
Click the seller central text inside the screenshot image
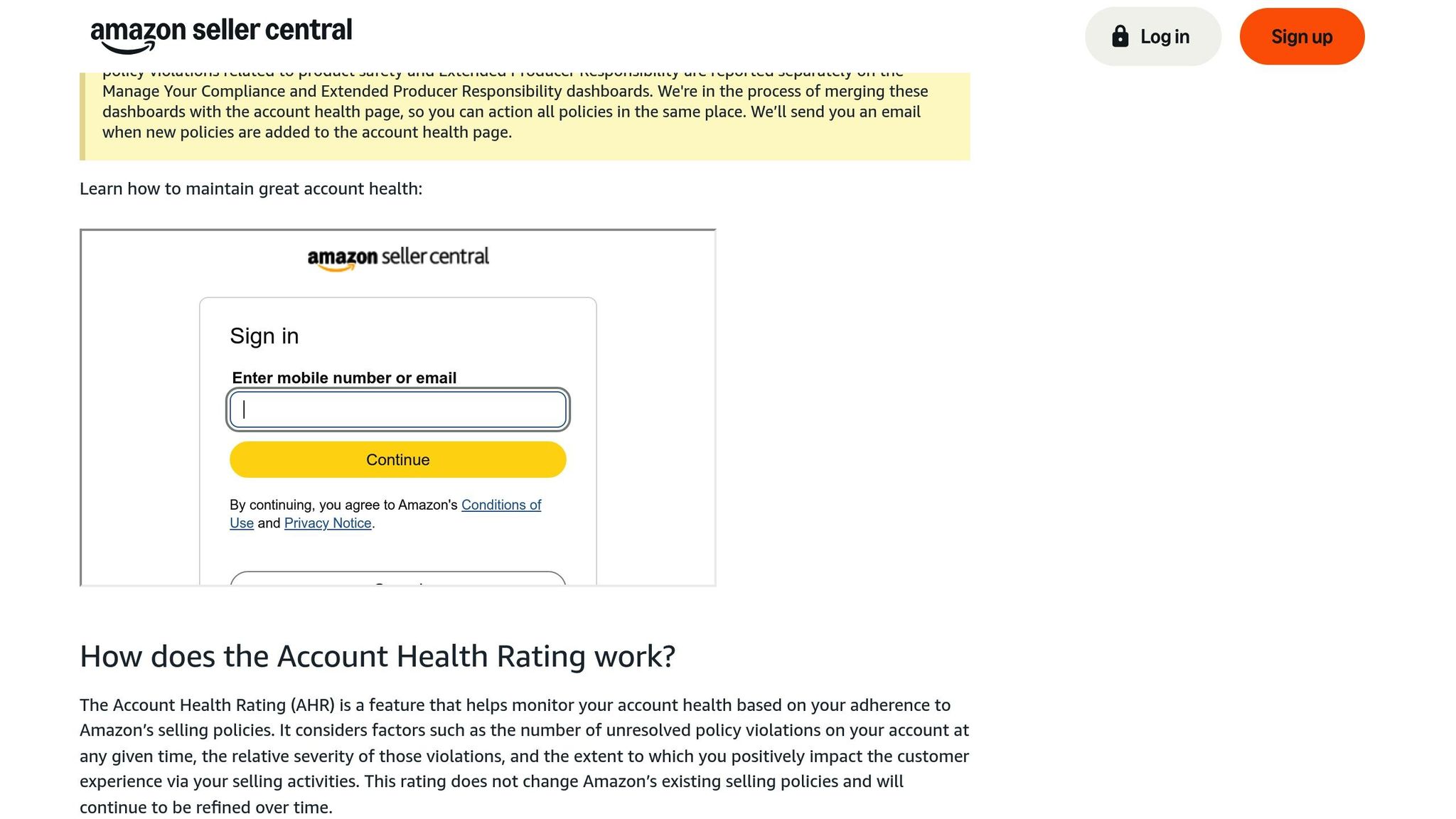pyautogui.click(x=436, y=257)
